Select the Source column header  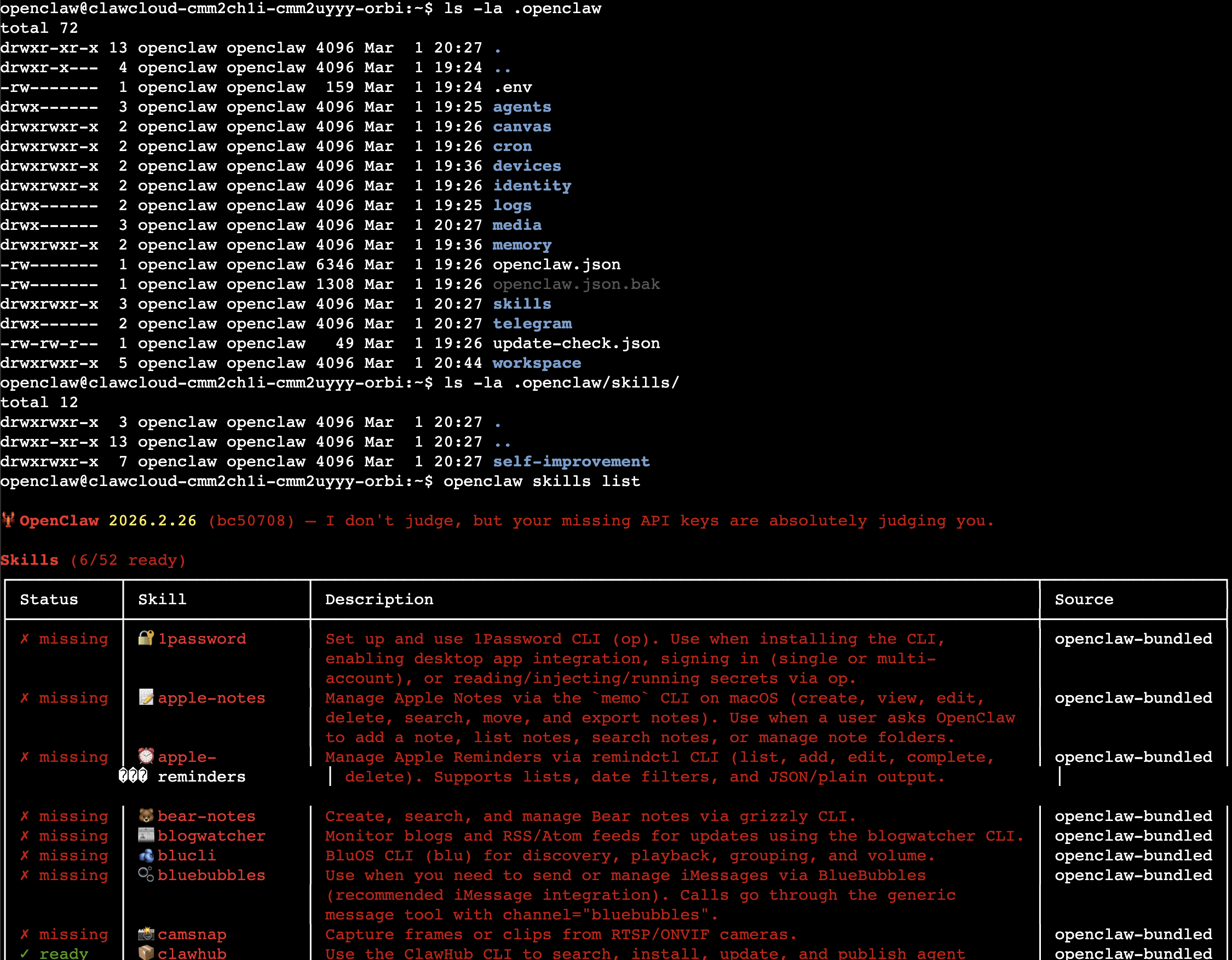(1083, 599)
